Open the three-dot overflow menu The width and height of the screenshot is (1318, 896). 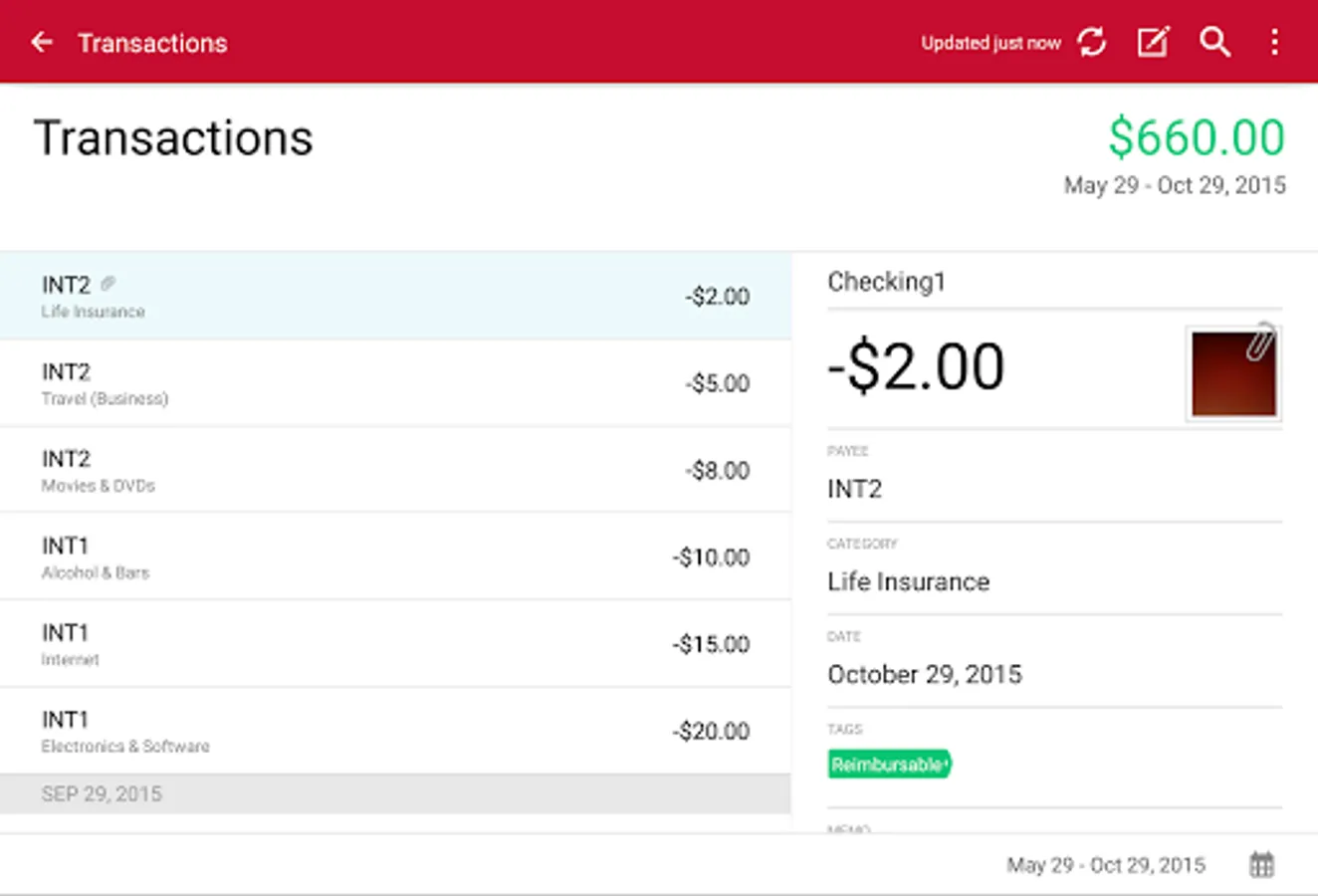1274,42
